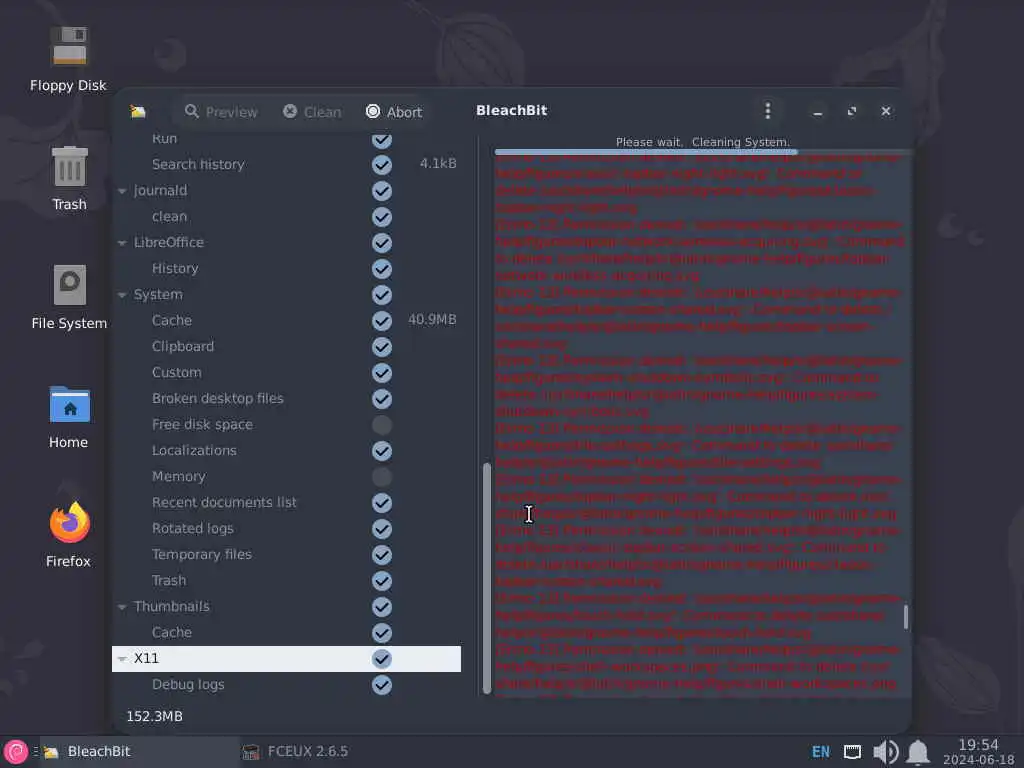This screenshot has height=768, width=1024.
Task: Click the Clean button
Action: pos(312,112)
